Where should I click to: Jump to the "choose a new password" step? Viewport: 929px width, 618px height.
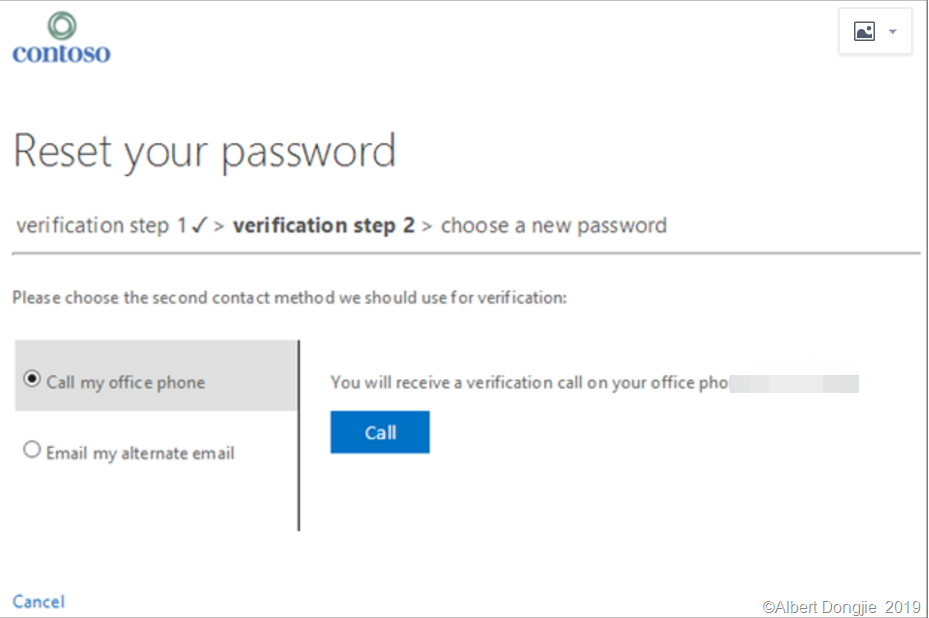pyautogui.click(x=553, y=225)
